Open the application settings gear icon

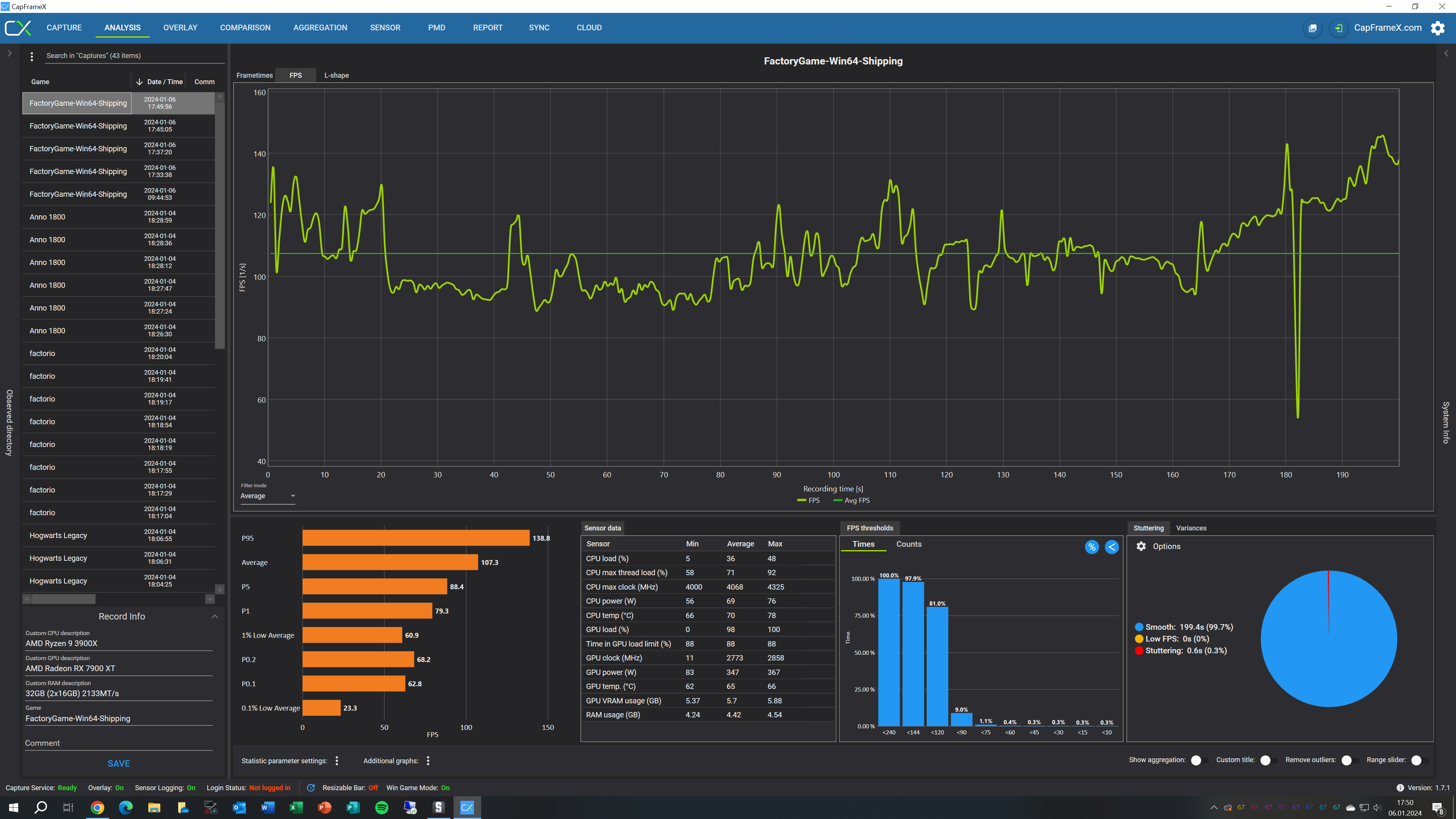coord(1437,28)
